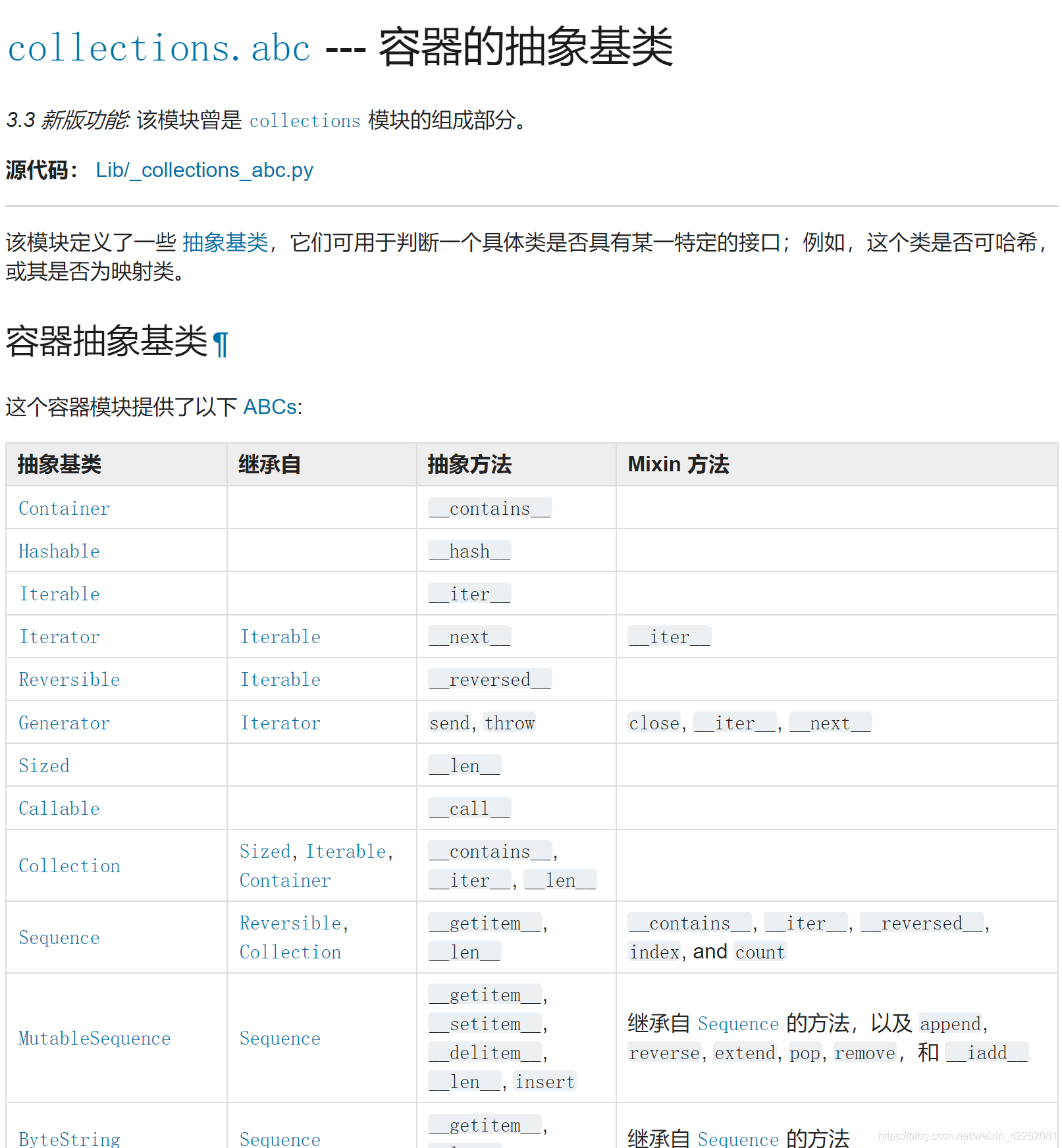Click Container in the Collection row's inherits column
Image resolution: width=1062 pixels, height=1148 pixels.
click(x=285, y=880)
